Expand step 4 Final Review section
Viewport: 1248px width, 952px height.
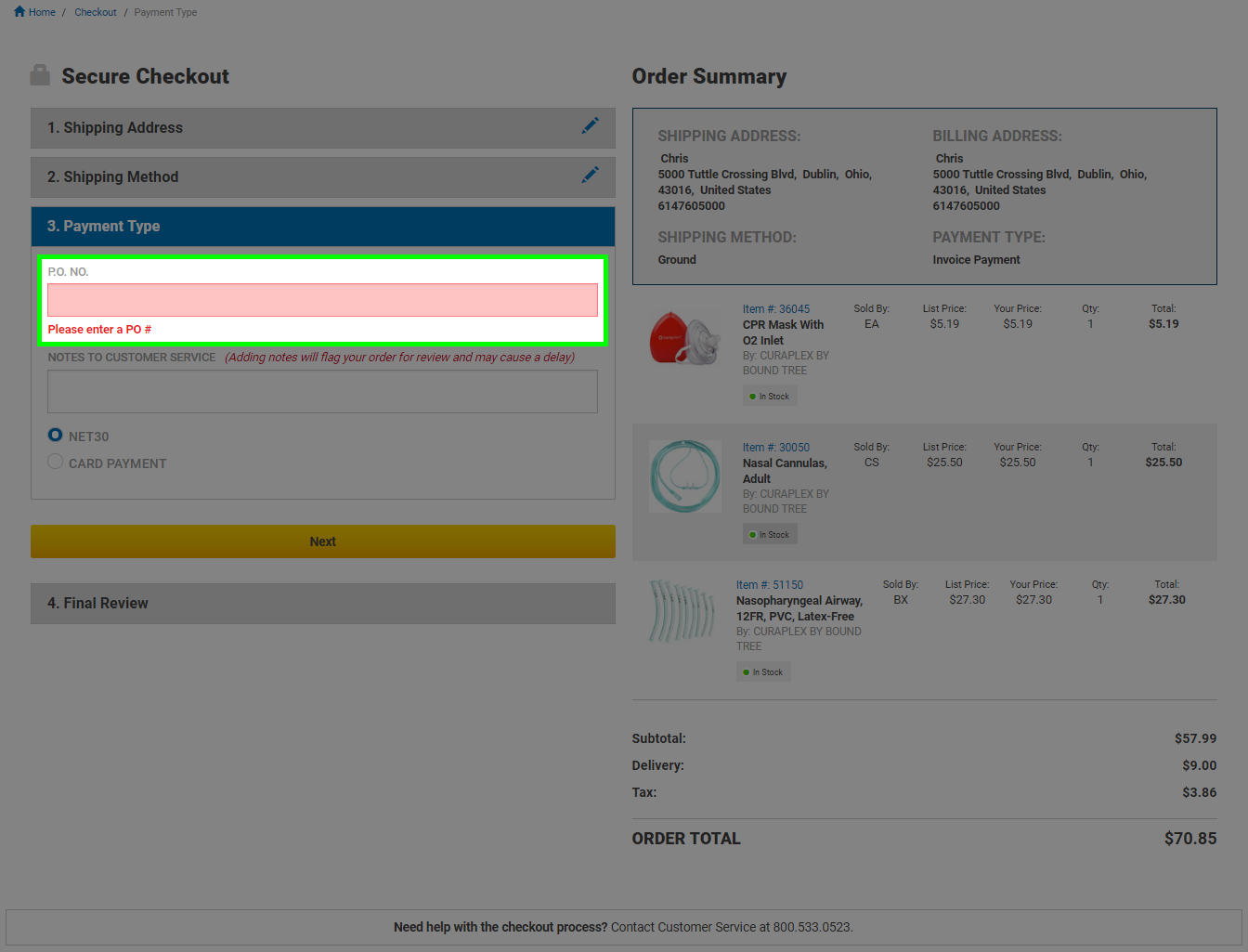click(x=323, y=604)
